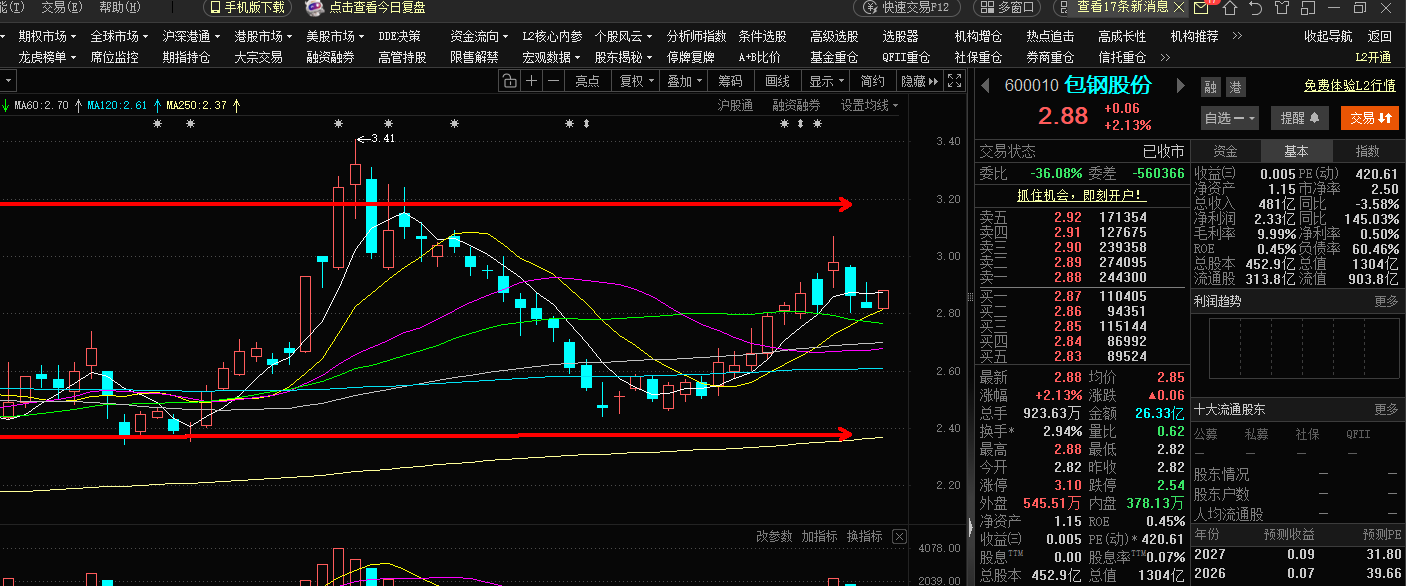Open the mail messages icon

(1201, 8)
